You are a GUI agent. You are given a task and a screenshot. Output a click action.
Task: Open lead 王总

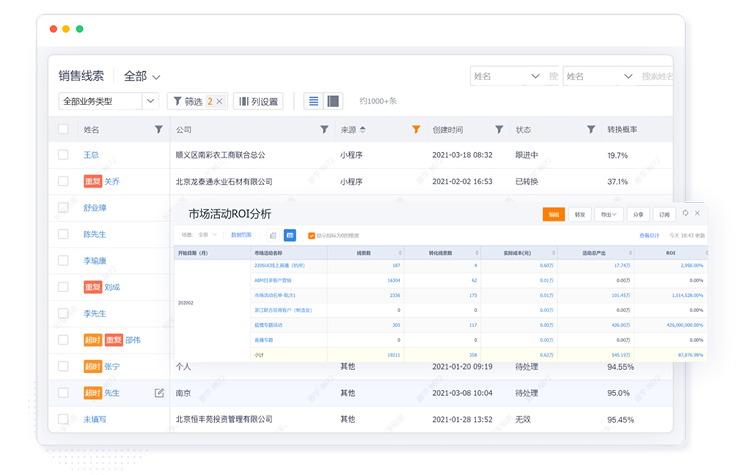coord(91,155)
